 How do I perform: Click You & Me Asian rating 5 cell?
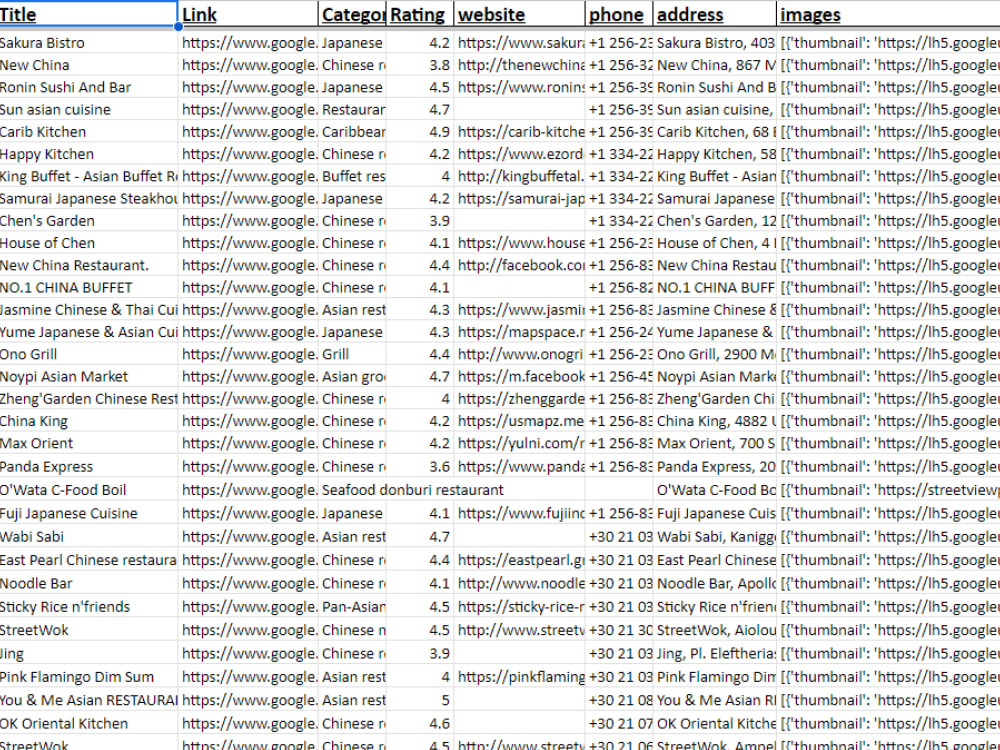[x=420, y=700]
